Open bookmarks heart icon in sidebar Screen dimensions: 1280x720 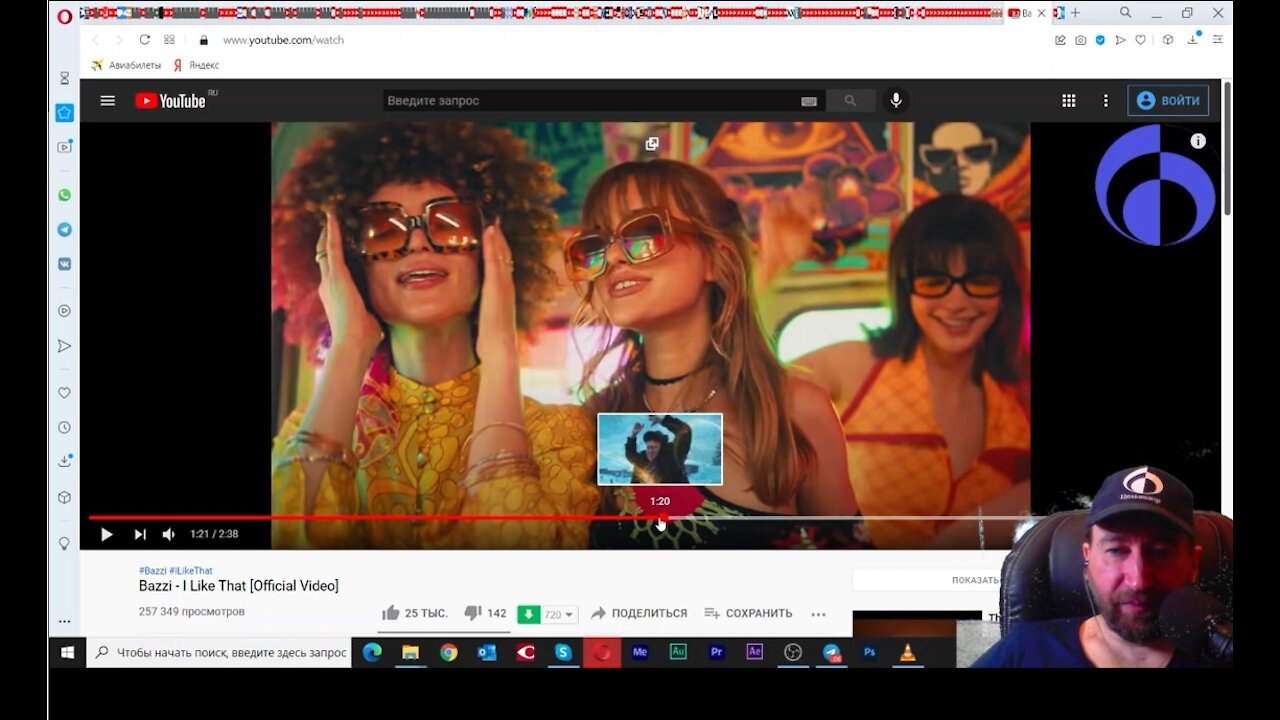pyautogui.click(x=64, y=393)
